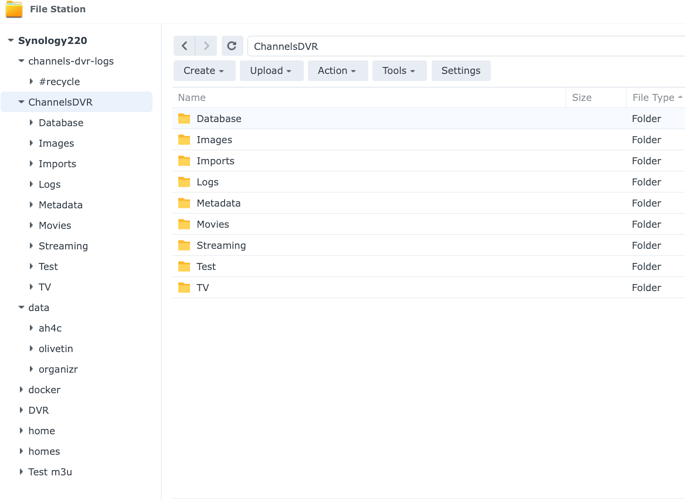Select olivetin in the folder tree
This screenshot has height=500, width=685.
[x=56, y=348]
